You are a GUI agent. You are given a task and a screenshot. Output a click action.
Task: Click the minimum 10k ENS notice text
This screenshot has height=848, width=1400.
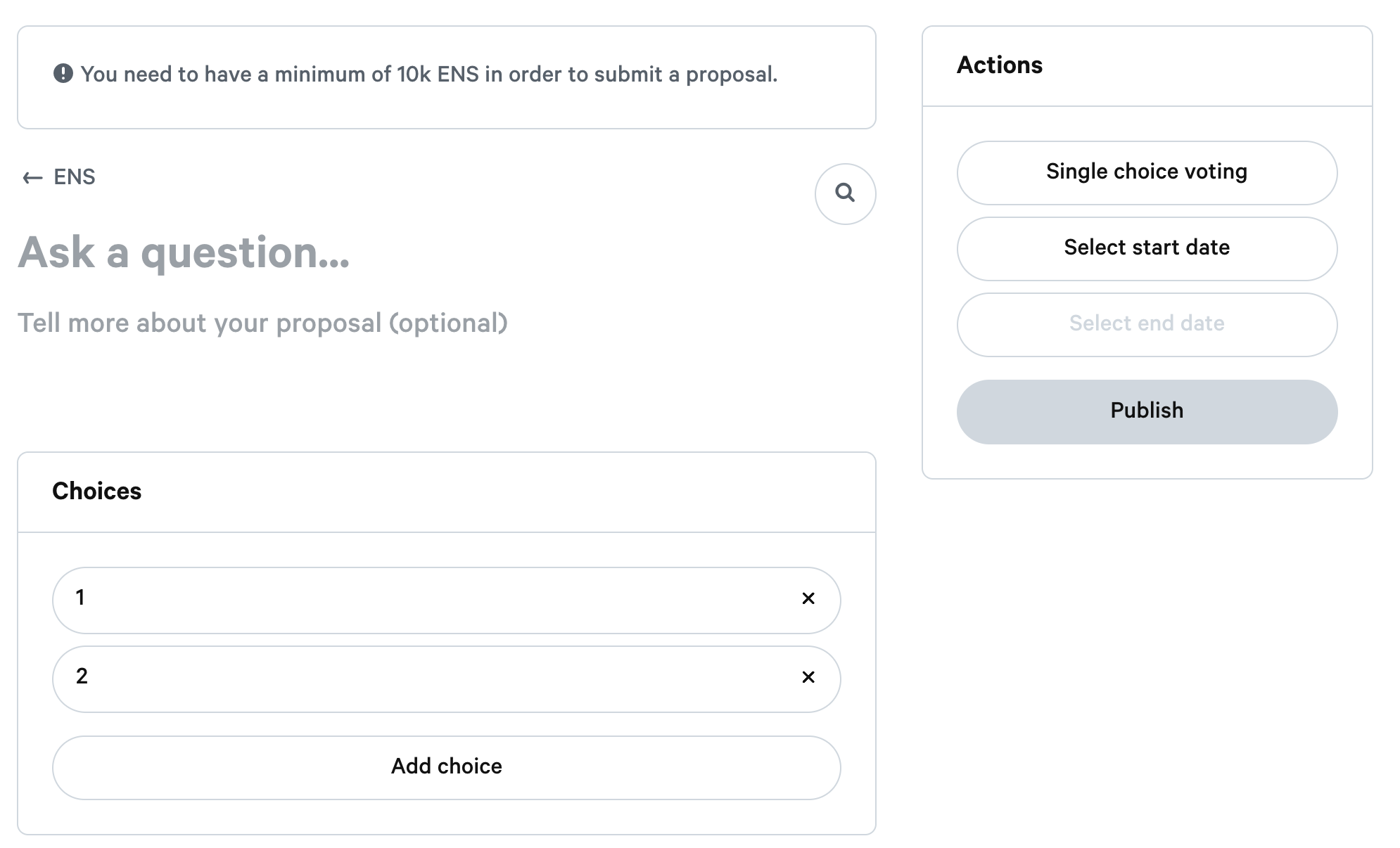429,74
